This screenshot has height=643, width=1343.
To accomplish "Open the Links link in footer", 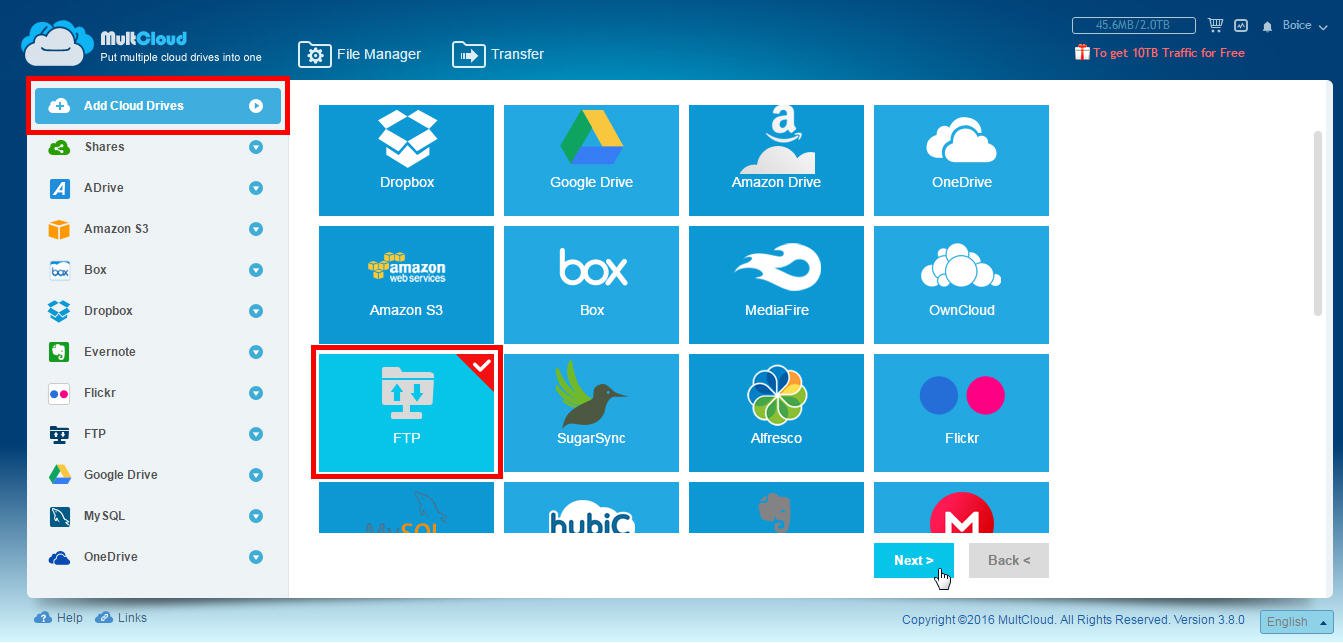I will (x=121, y=618).
